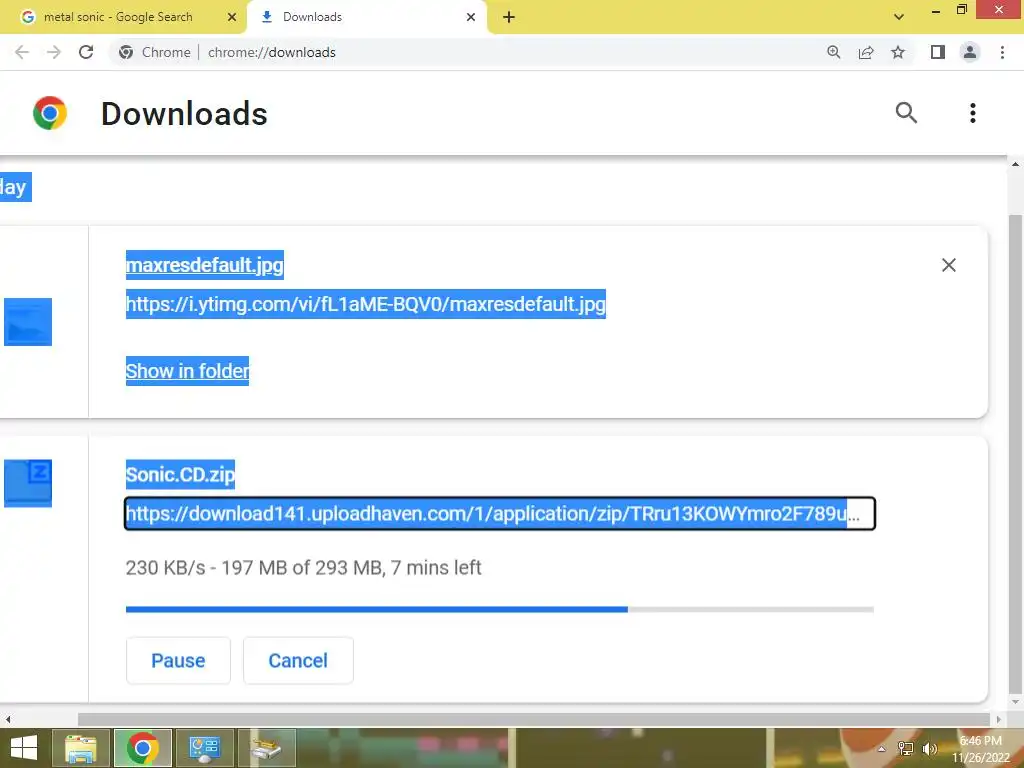Click the maxresdefault.jpg file thumbnail icon
The height and width of the screenshot is (768, 1024).
27,322
